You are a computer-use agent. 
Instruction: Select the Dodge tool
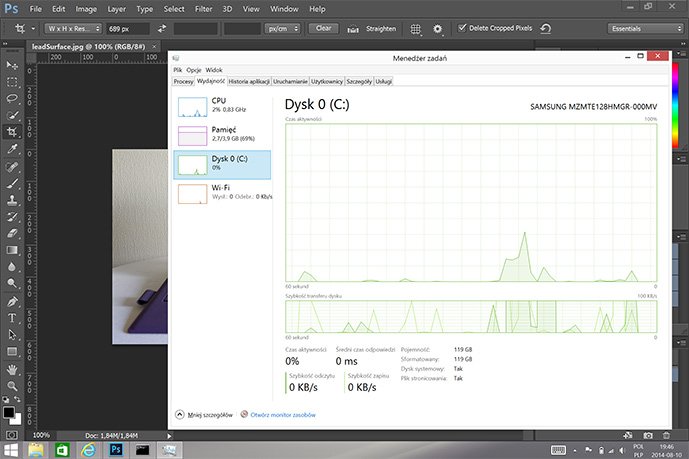[12, 283]
